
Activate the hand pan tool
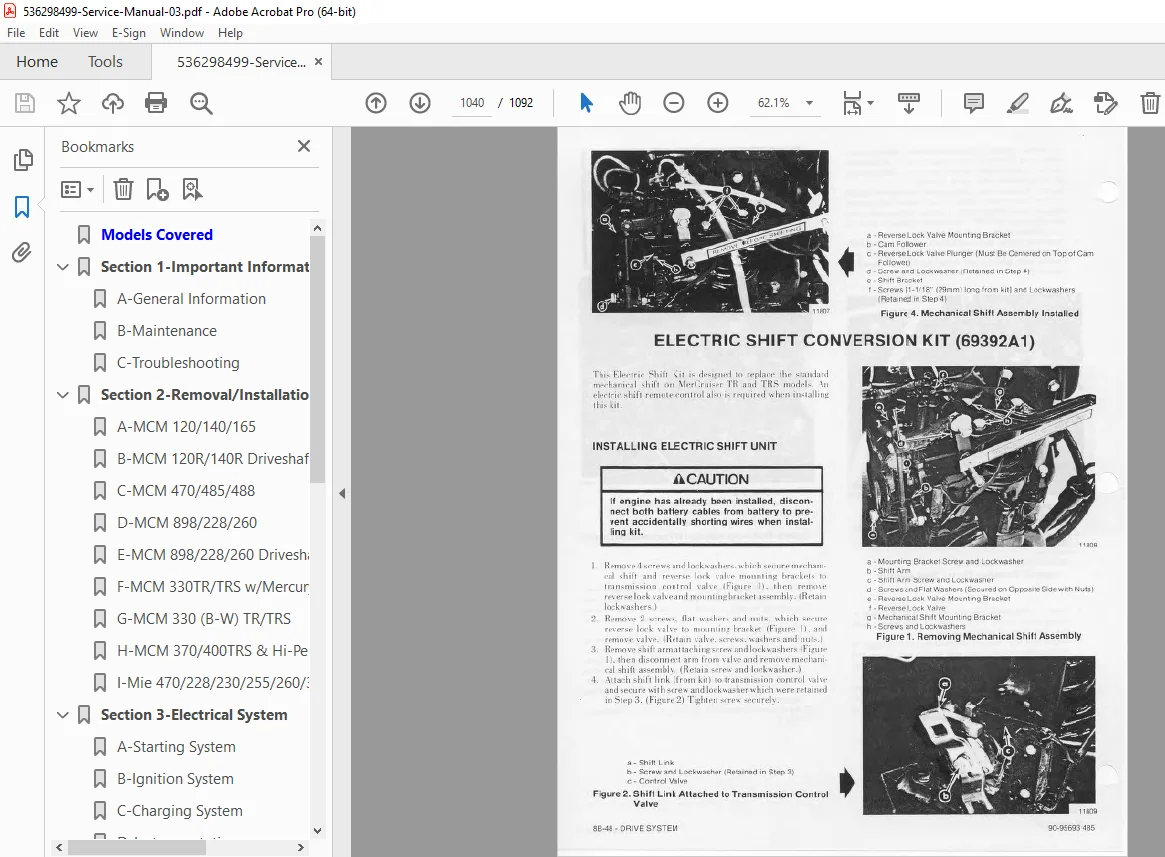(x=630, y=103)
